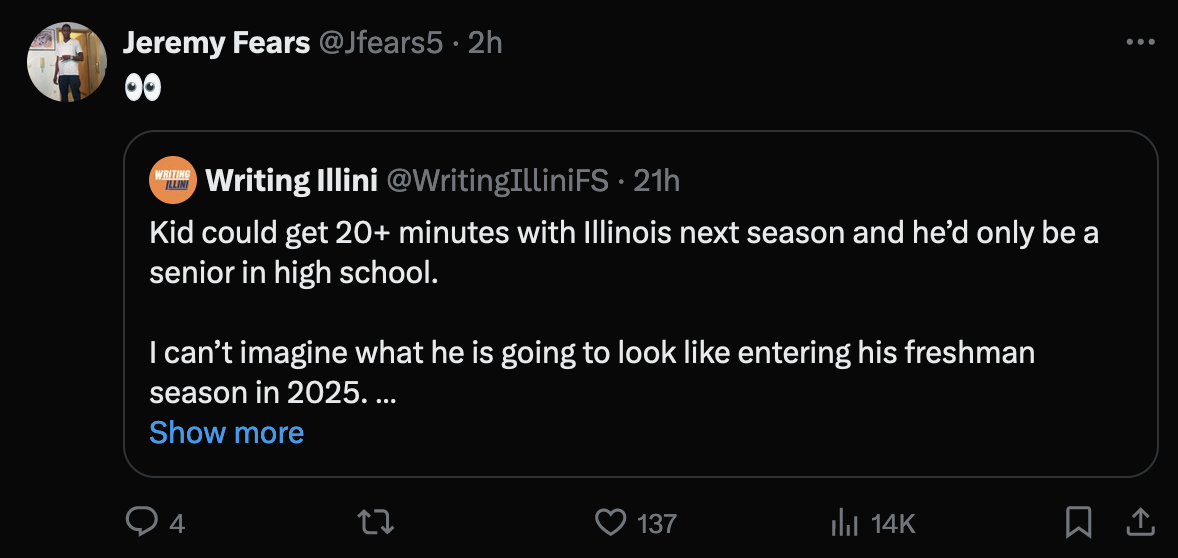Open the tweet's 2h timestamp
This screenshot has height=558, width=1178.
pos(485,43)
